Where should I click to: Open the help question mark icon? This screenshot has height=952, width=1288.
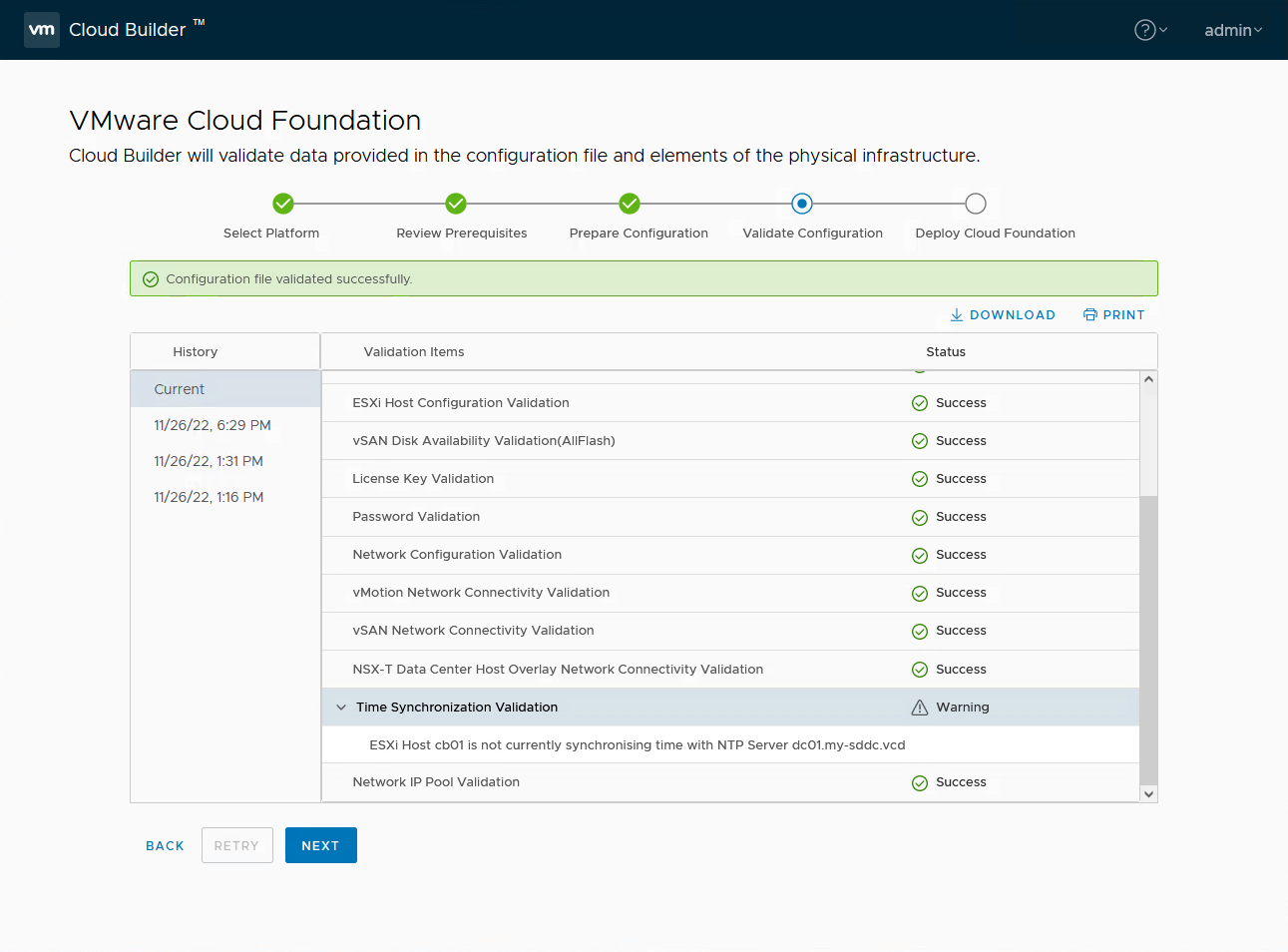point(1143,30)
